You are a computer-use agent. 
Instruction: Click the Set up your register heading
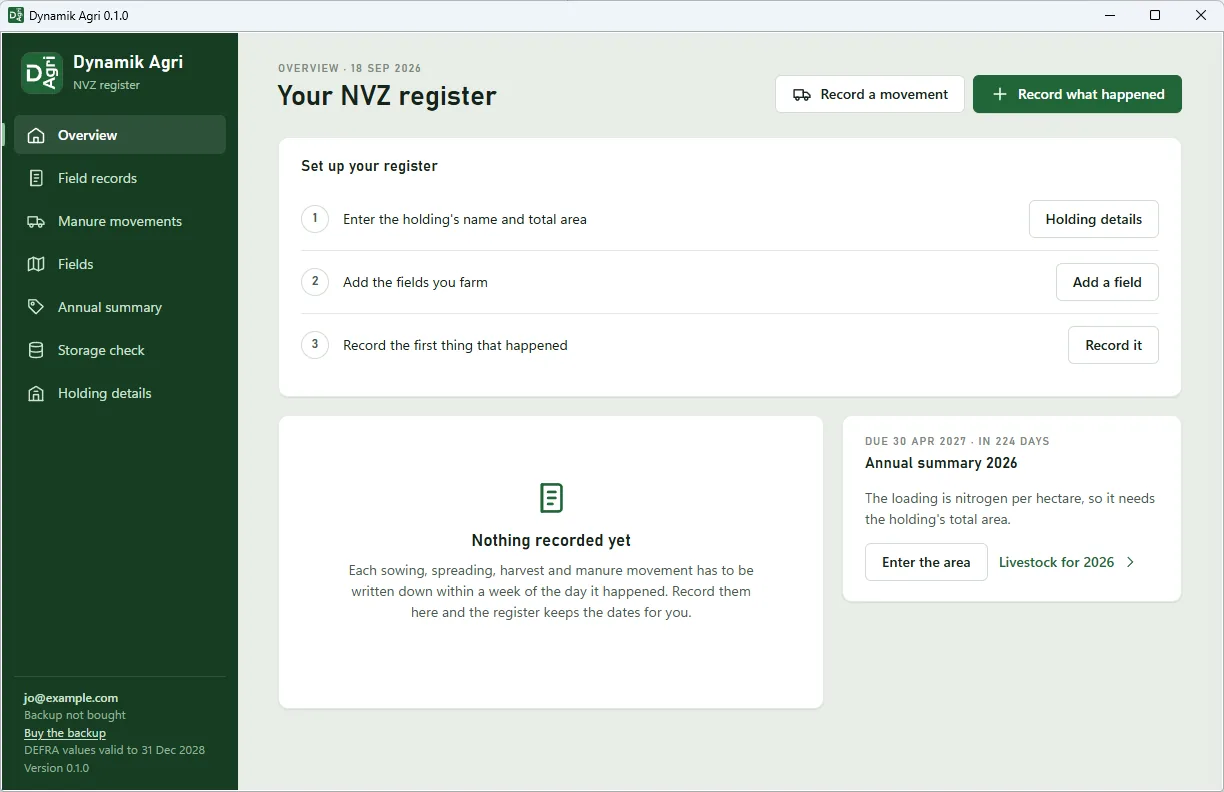coord(369,166)
